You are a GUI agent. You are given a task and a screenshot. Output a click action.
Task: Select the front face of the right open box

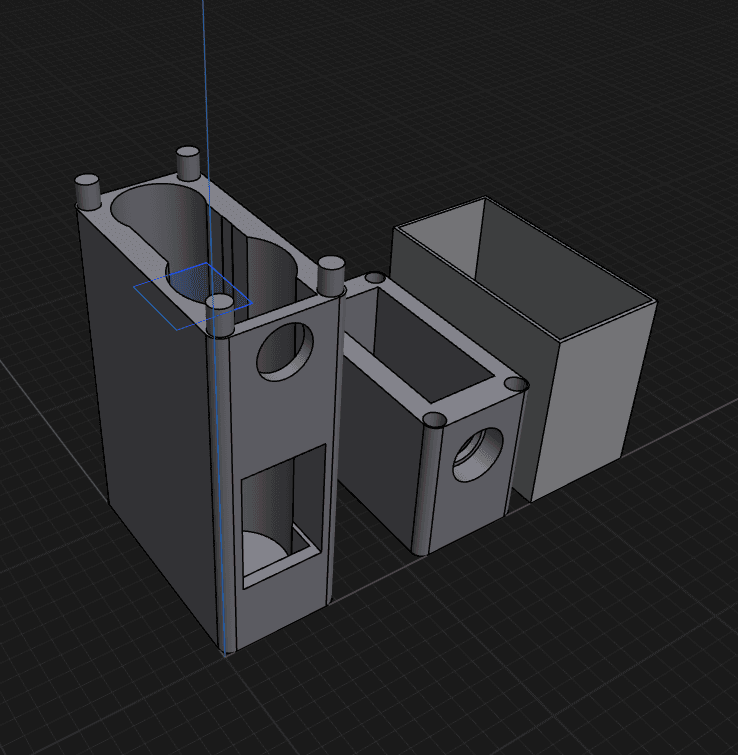tap(592, 402)
